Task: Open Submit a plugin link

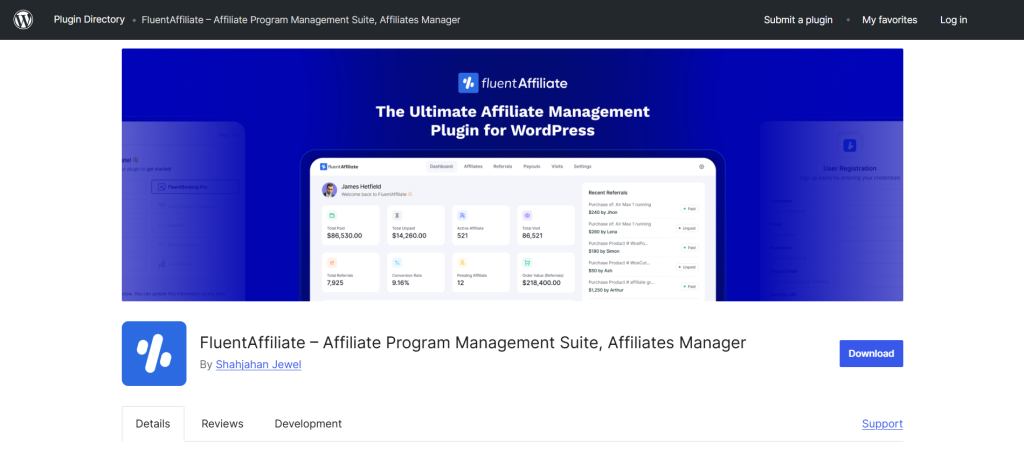Action: tap(798, 20)
